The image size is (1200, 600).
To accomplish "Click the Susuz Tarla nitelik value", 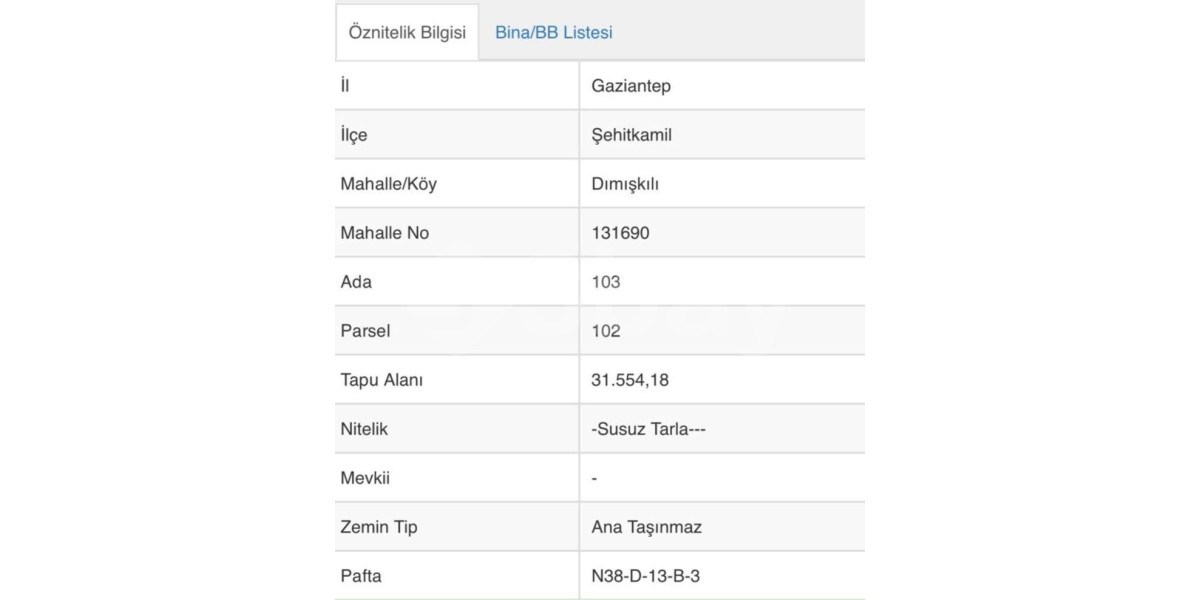I will [x=649, y=429].
